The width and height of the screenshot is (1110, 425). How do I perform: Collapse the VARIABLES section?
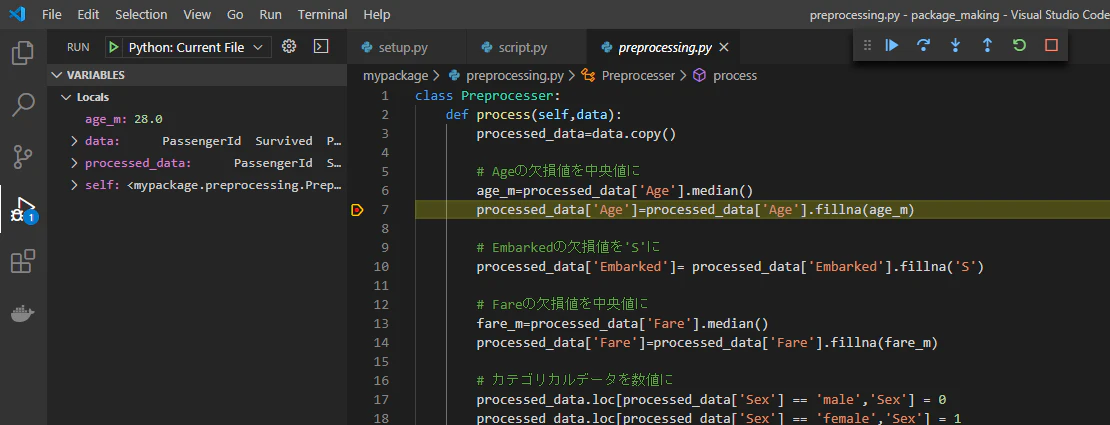pyautogui.click(x=198, y=75)
